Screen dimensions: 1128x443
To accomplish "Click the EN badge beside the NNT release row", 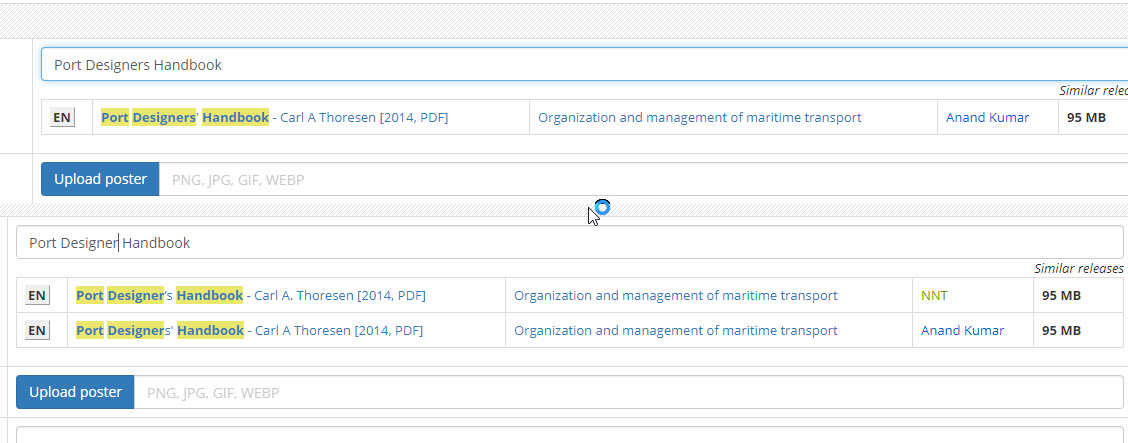I will click(x=37, y=296).
